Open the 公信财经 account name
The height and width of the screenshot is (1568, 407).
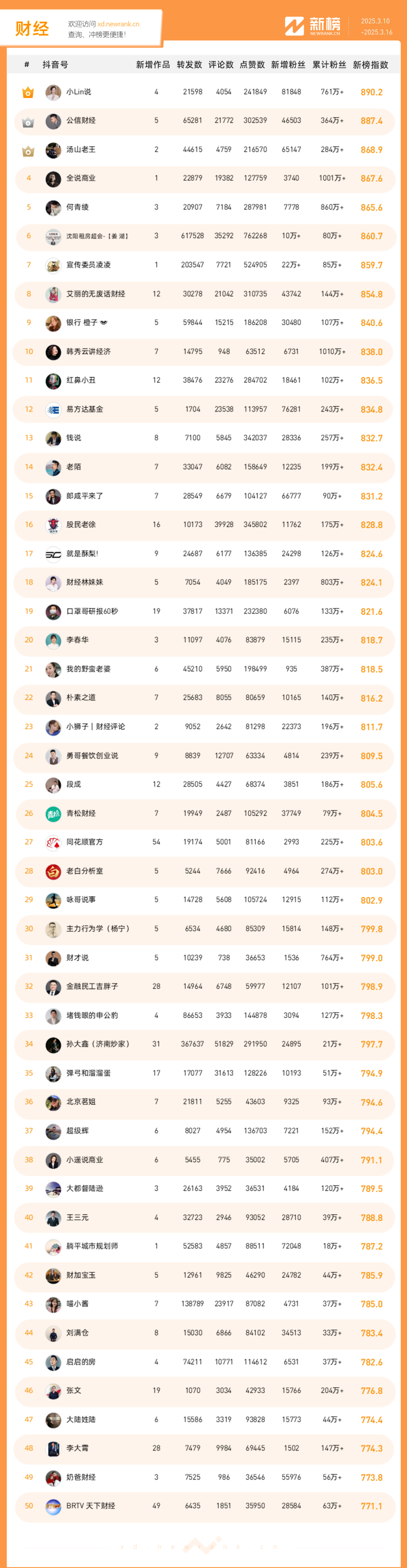pyautogui.click(x=81, y=121)
